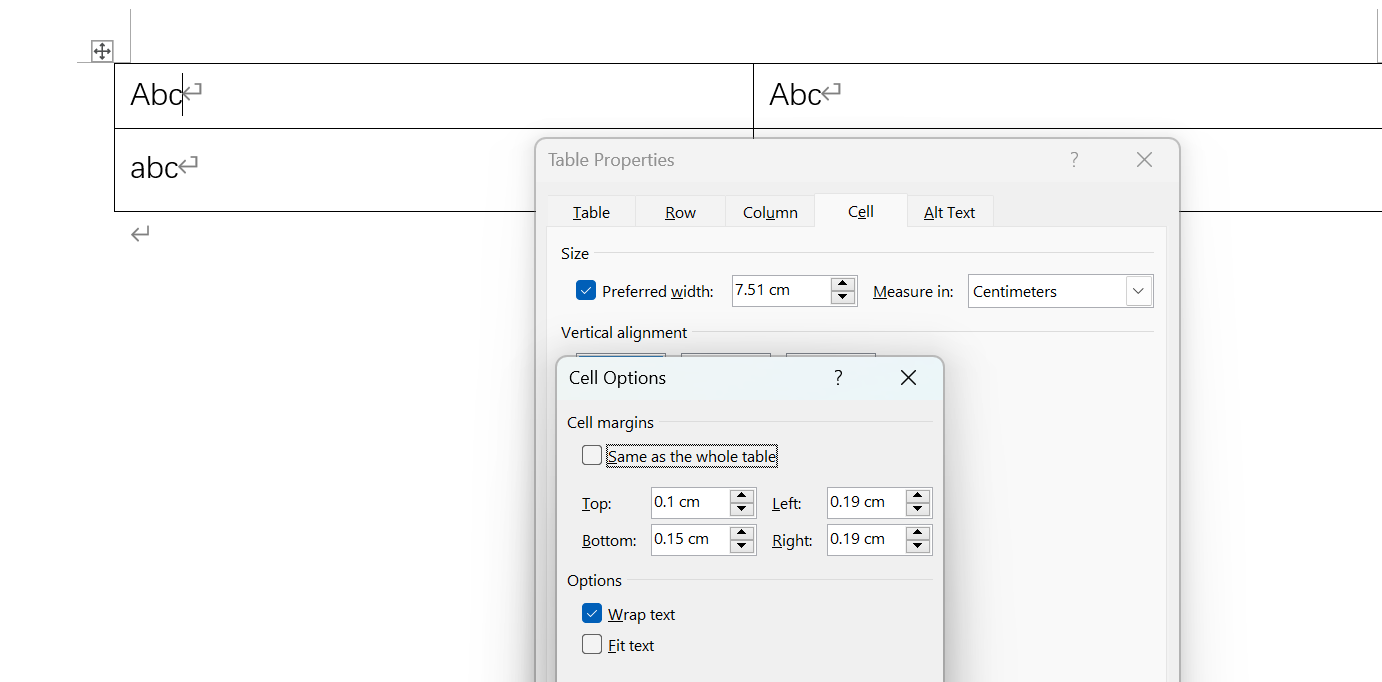
Task: Check Same as the whole table
Action: (592, 456)
